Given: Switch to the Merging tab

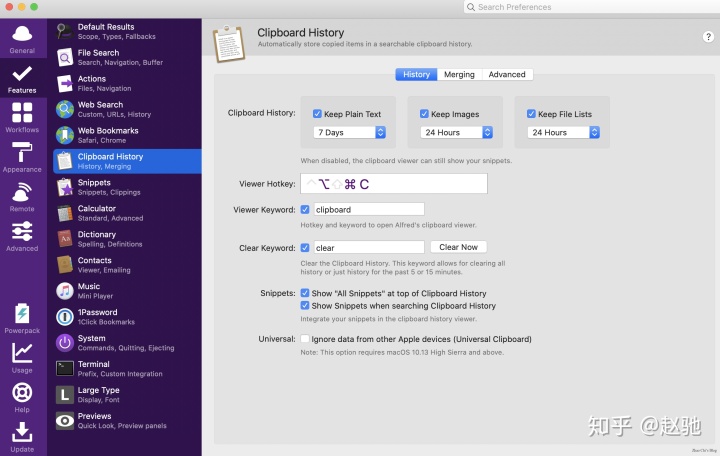Looking at the screenshot, I should point(459,74).
